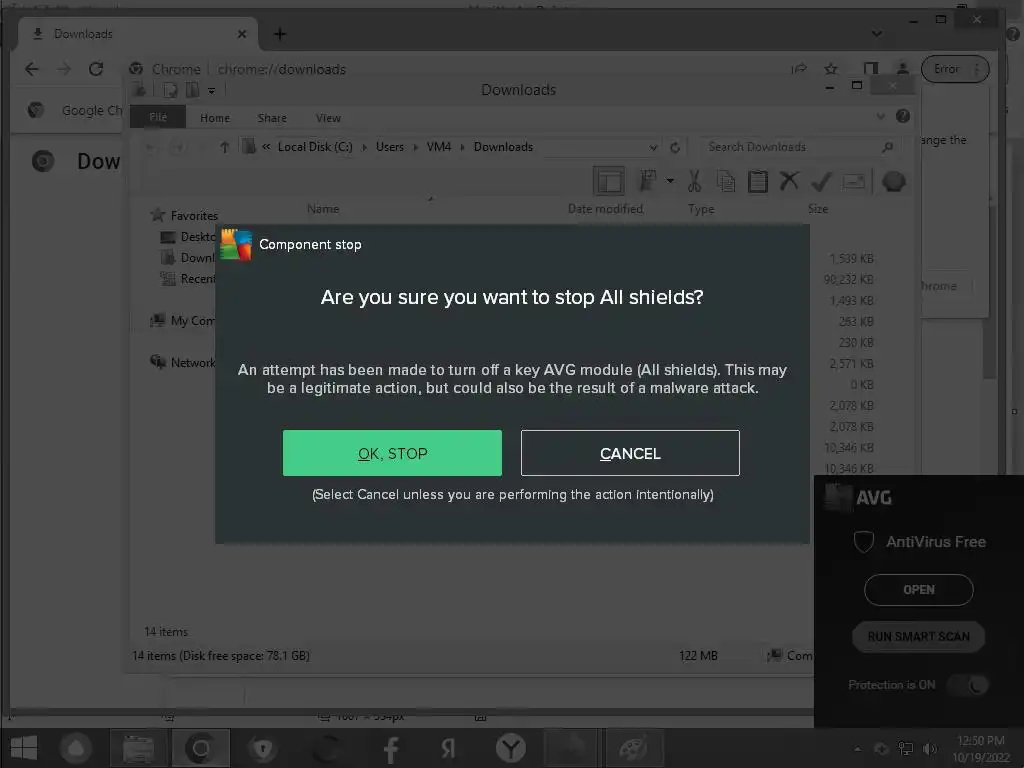1024x768 pixels.
Task: Click the Copy toolbar icon
Action: pyautogui.click(x=726, y=181)
